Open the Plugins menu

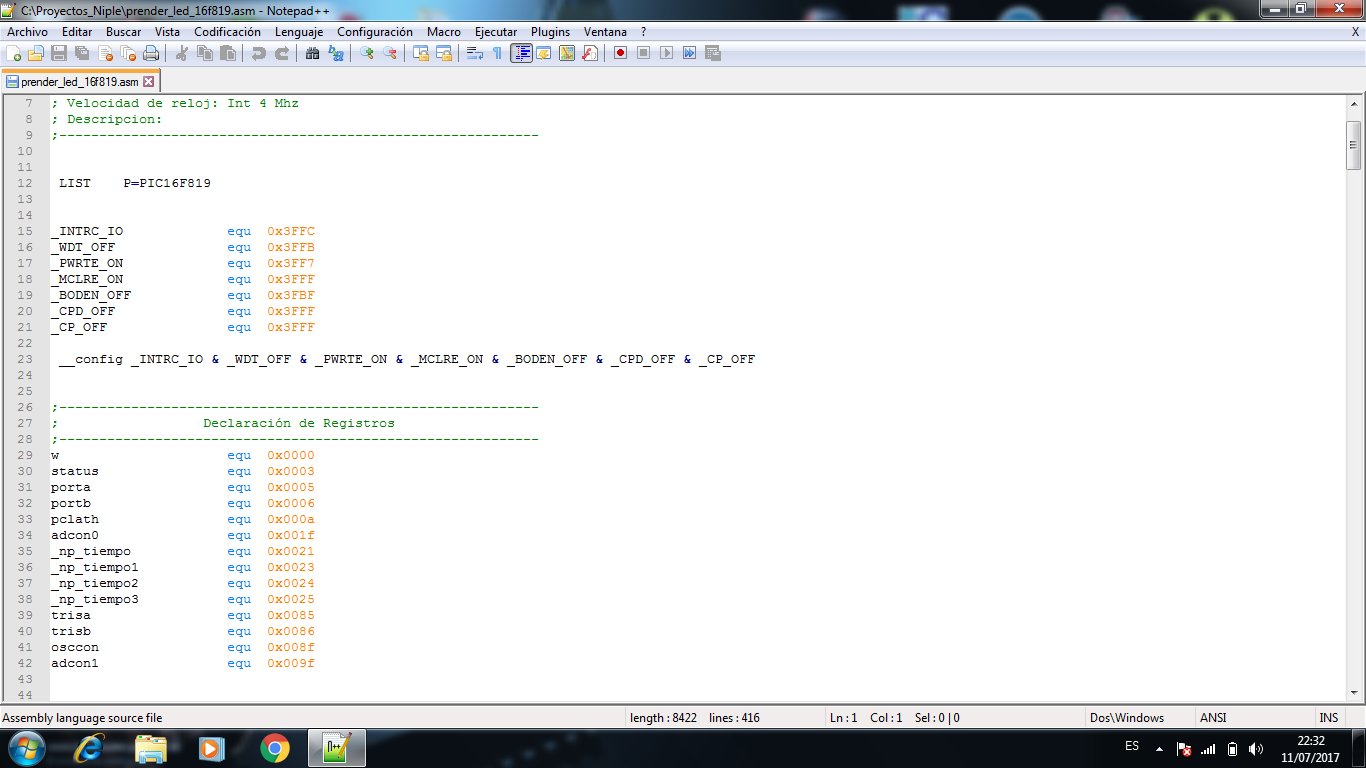[x=551, y=32]
